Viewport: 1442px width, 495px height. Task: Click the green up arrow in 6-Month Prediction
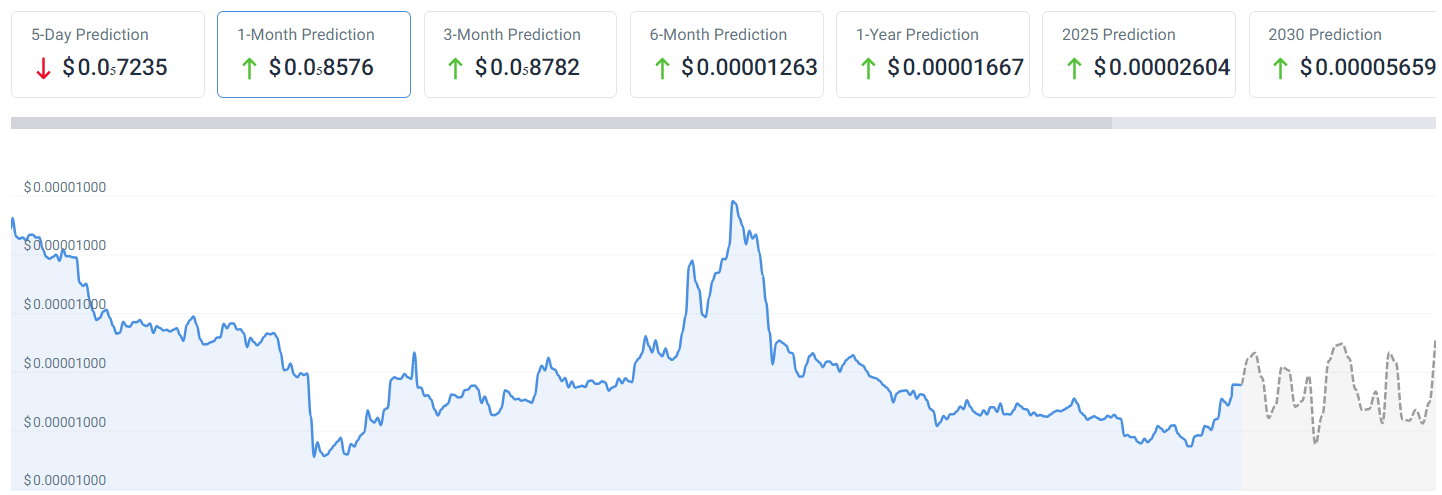tap(661, 69)
